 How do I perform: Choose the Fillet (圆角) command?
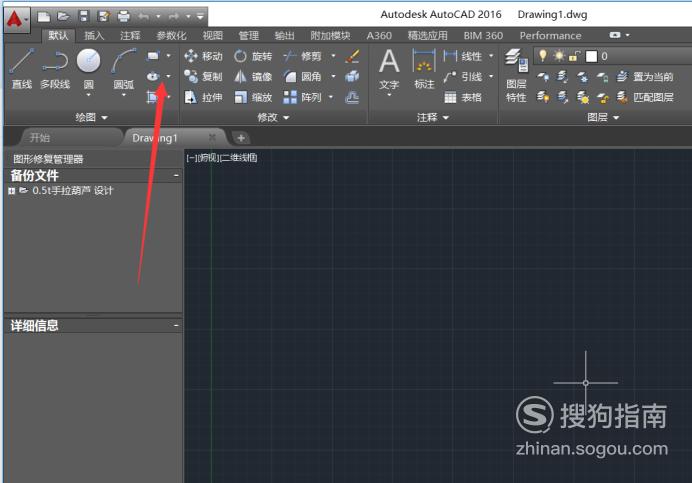pos(302,76)
